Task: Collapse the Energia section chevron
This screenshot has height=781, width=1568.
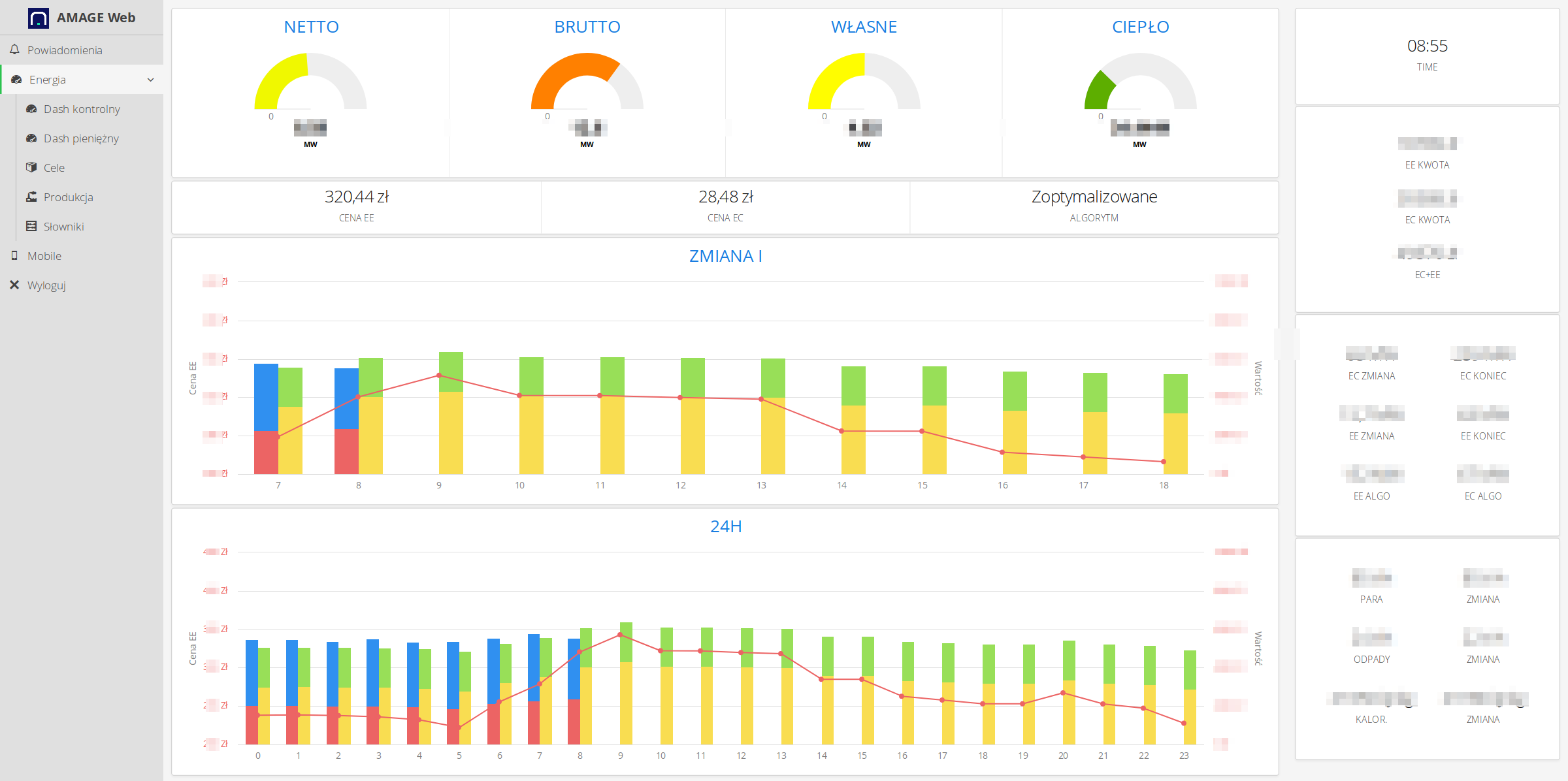Action: [151, 79]
